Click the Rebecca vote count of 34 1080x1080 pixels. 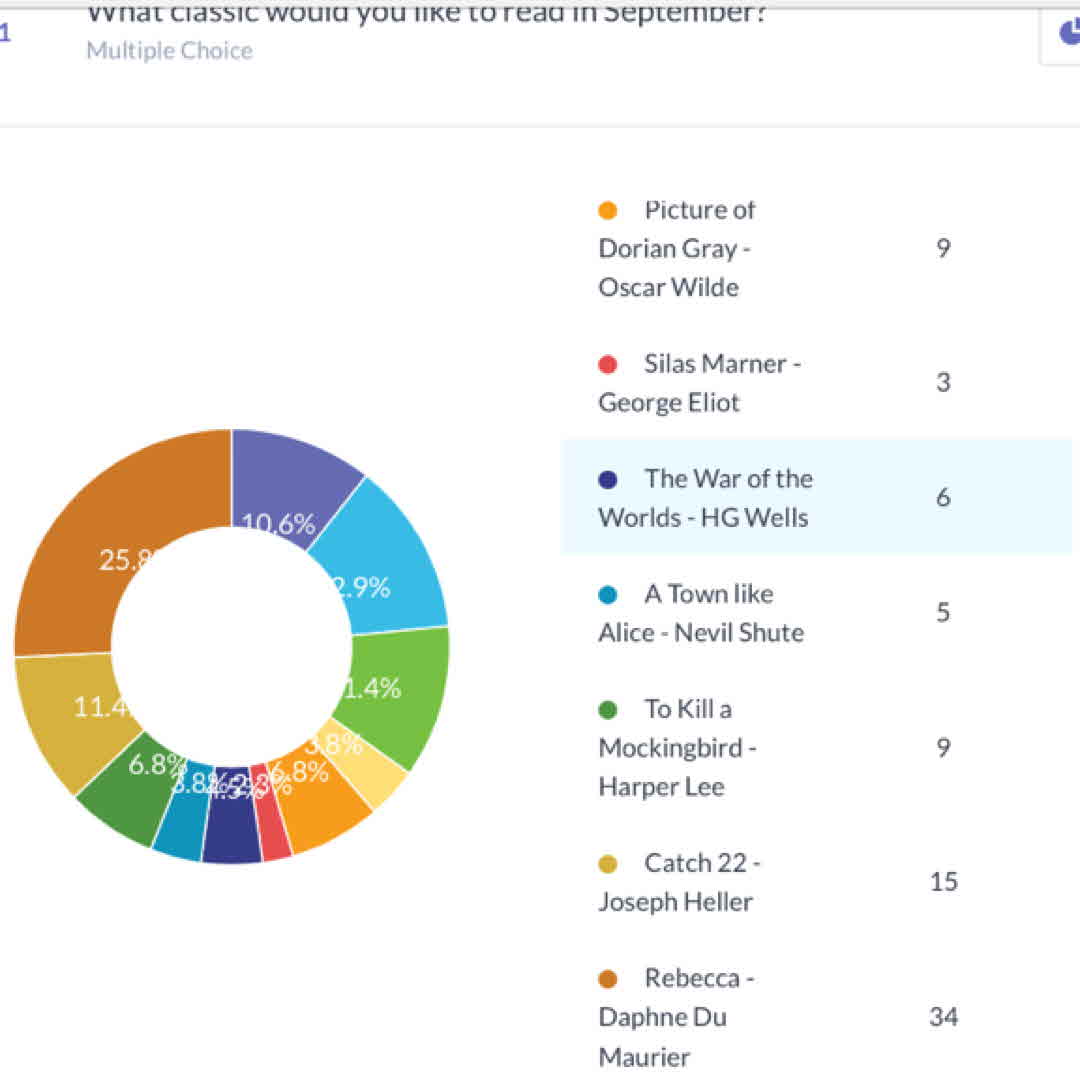click(943, 1017)
